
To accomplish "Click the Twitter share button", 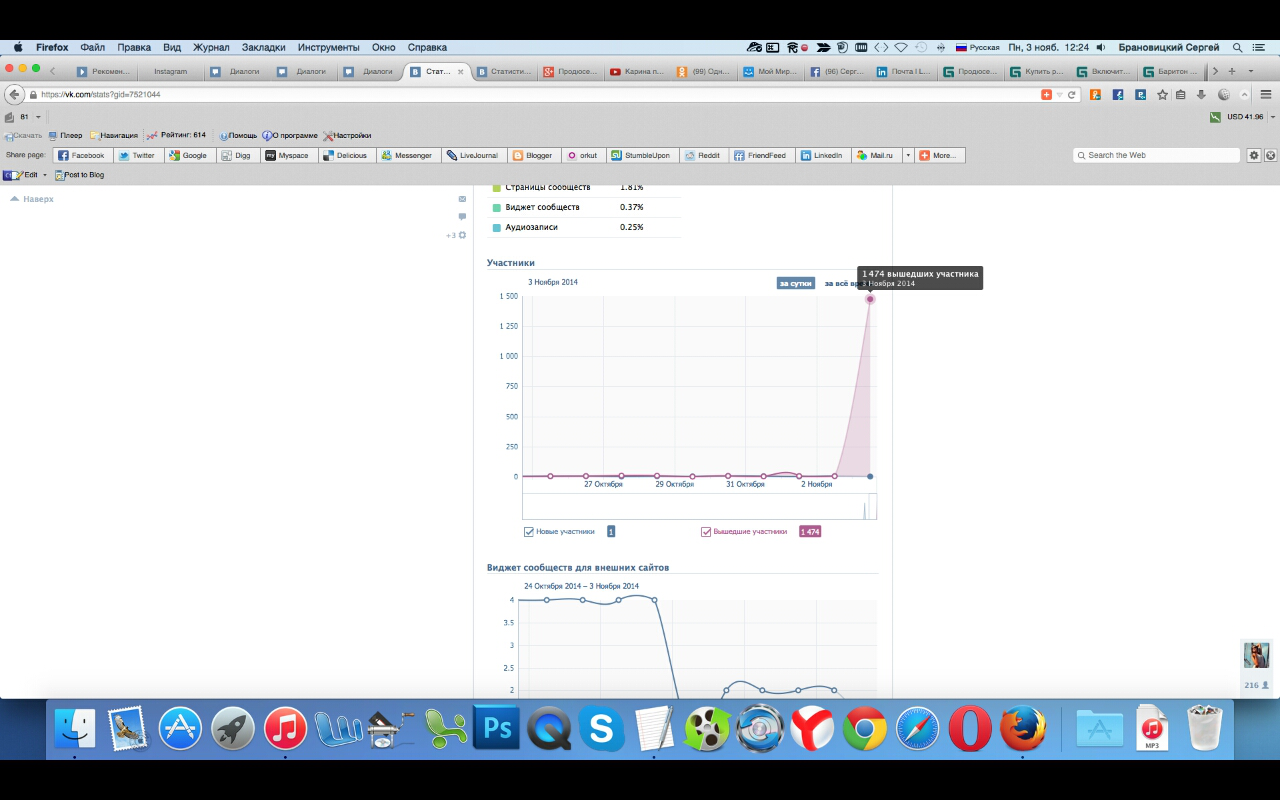I will click(137, 155).
